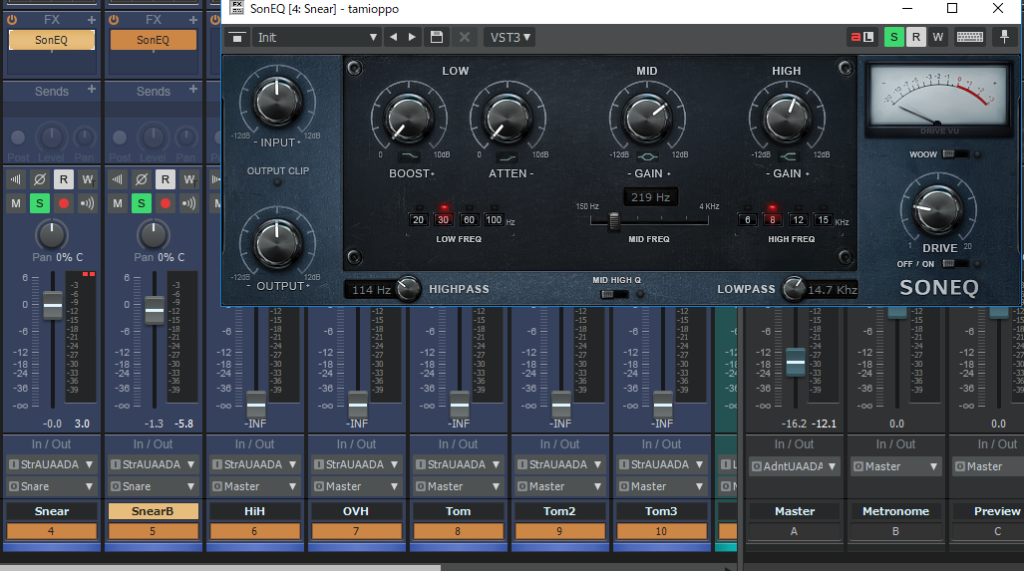
Task: Add a new FX to Snear channel
Action: click(x=92, y=20)
